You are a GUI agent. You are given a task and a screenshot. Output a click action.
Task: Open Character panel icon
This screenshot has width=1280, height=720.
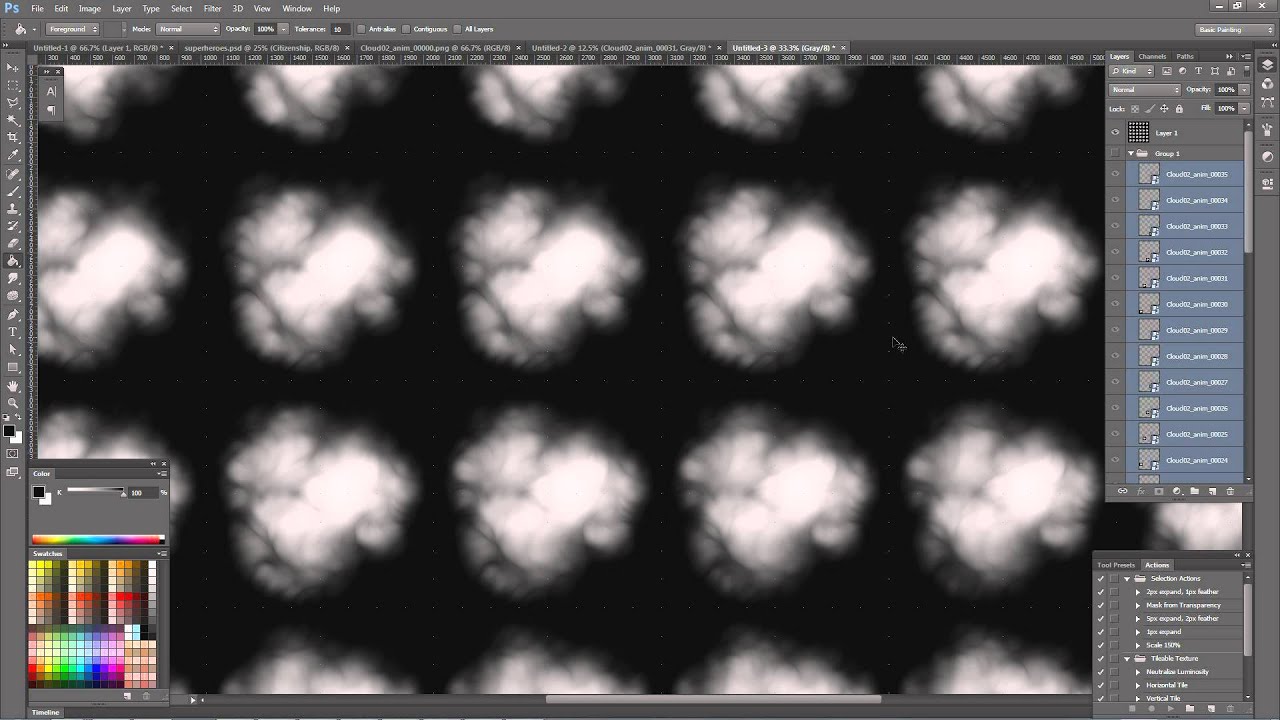point(51,91)
